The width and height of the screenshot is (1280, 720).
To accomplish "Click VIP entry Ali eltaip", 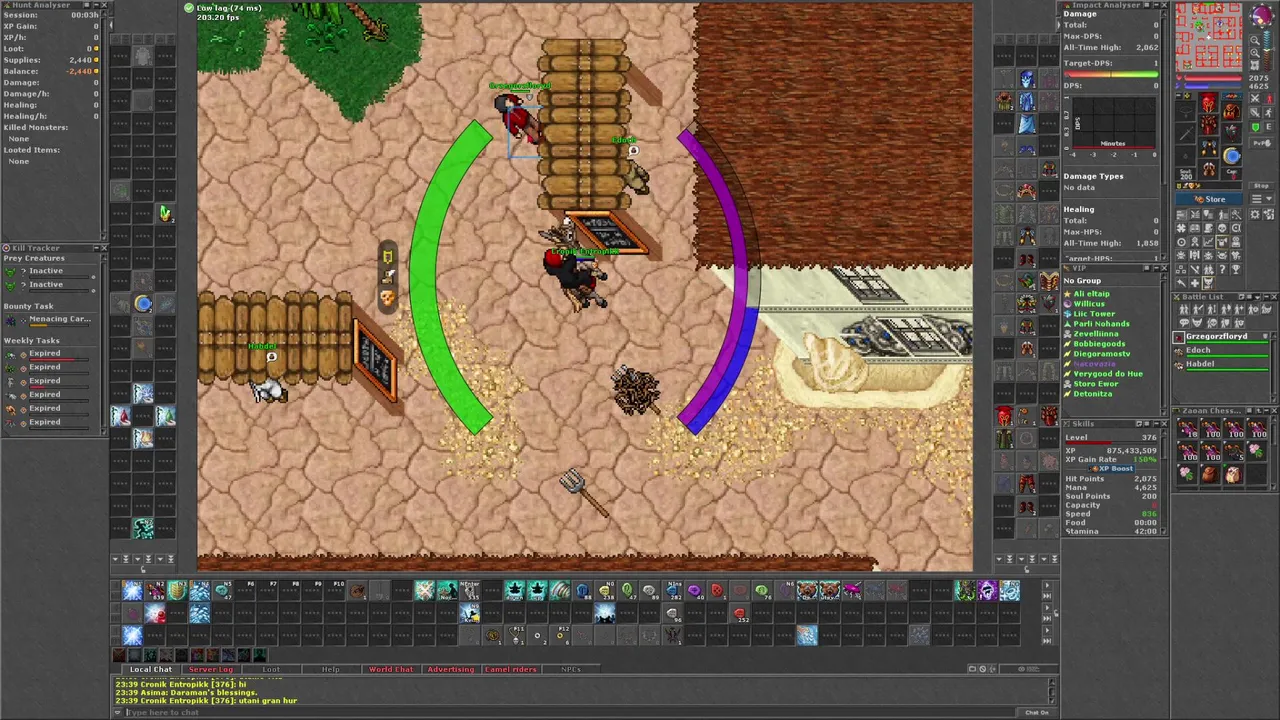I will pyautogui.click(x=1091, y=294).
